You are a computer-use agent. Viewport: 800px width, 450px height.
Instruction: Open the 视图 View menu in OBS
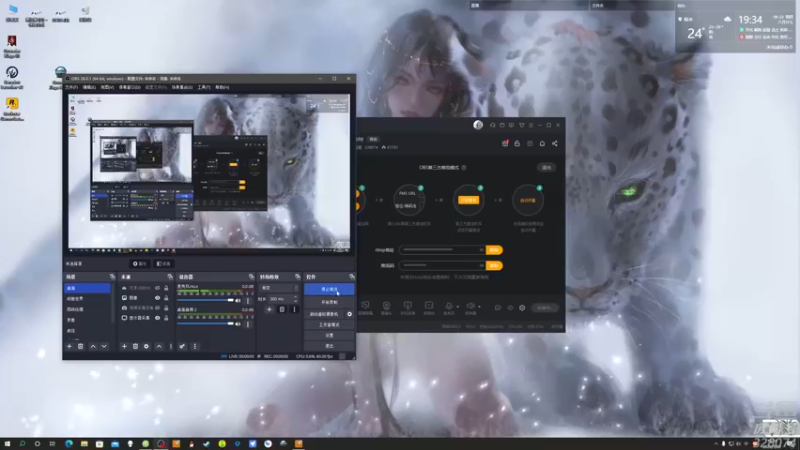[107, 87]
